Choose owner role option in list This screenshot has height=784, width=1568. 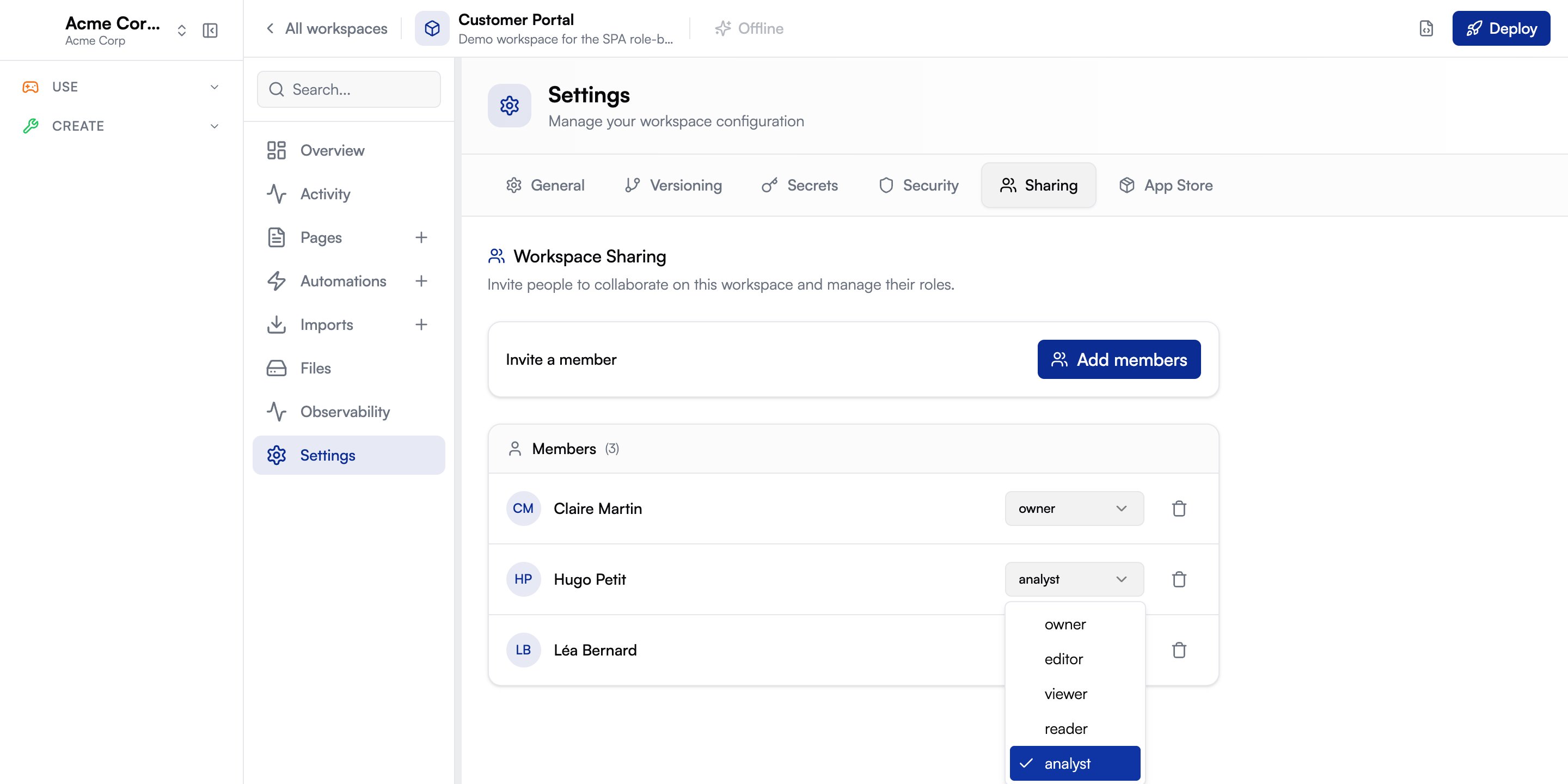click(x=1075, y=624)
